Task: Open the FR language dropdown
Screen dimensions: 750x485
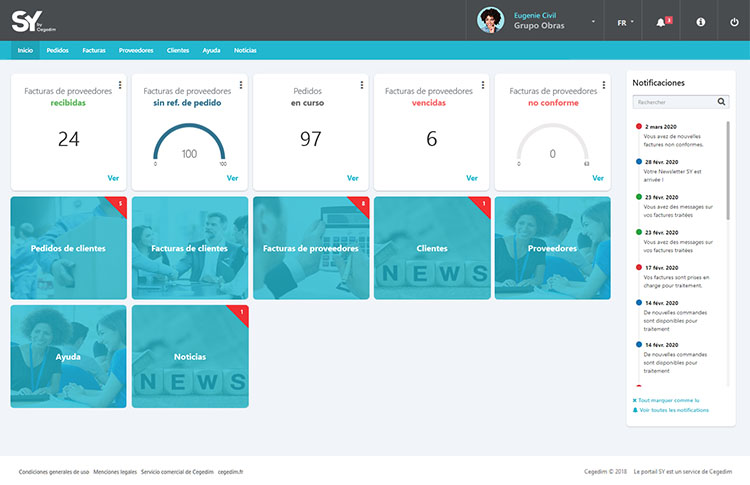Action: click(x=626, y=21)
